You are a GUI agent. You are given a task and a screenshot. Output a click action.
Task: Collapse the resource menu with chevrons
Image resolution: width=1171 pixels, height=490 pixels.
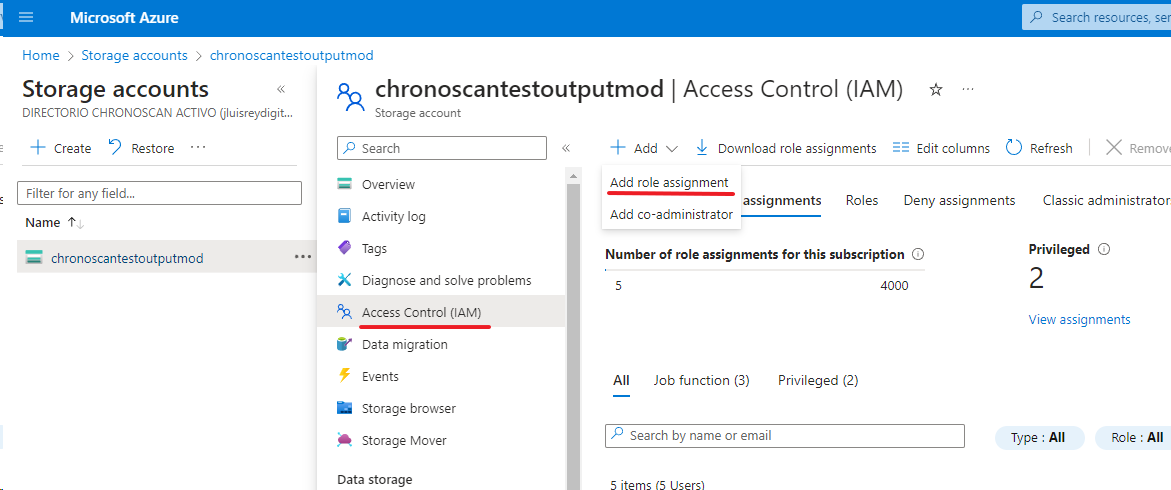[x=566, y=148]
